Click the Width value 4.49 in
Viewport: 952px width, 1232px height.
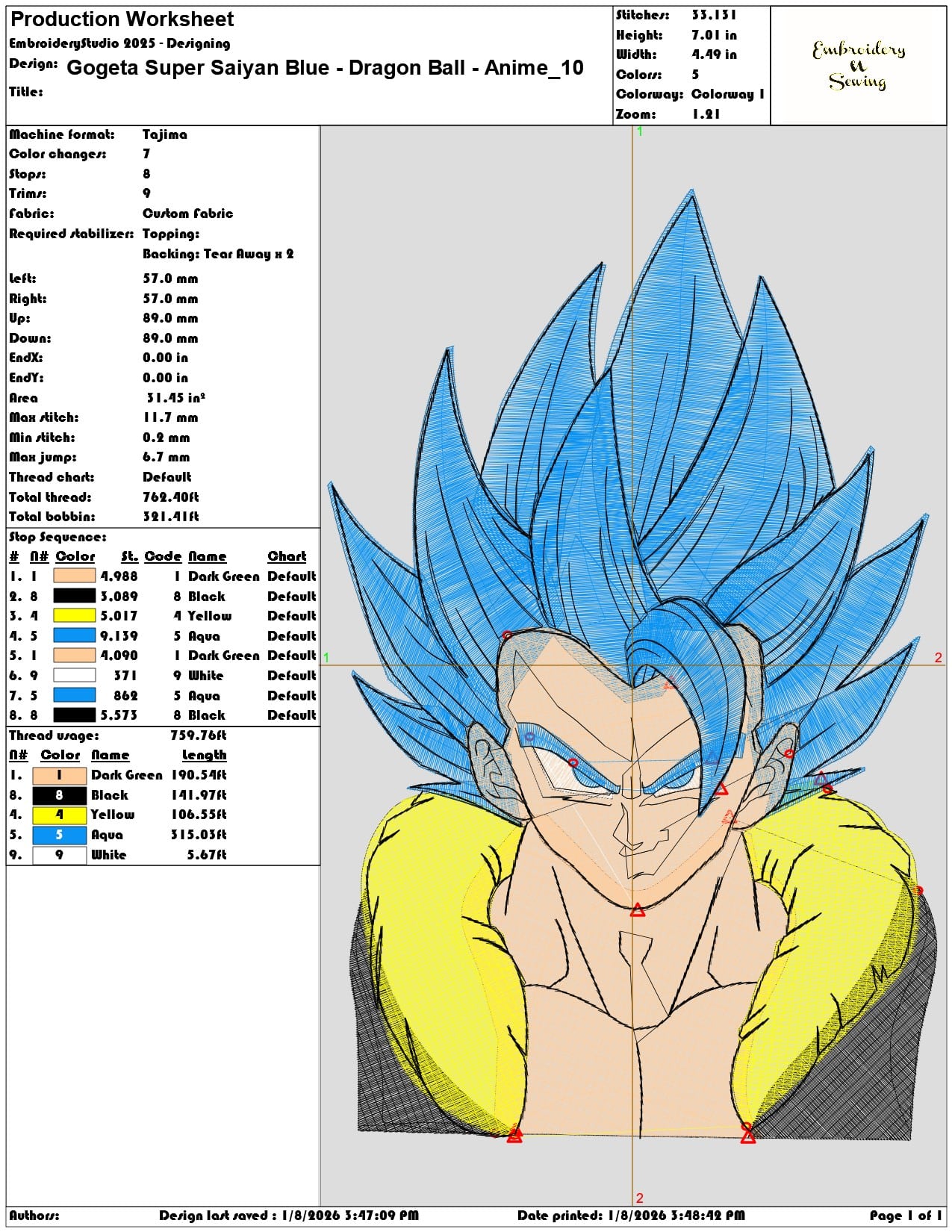[x=714, y=55]
